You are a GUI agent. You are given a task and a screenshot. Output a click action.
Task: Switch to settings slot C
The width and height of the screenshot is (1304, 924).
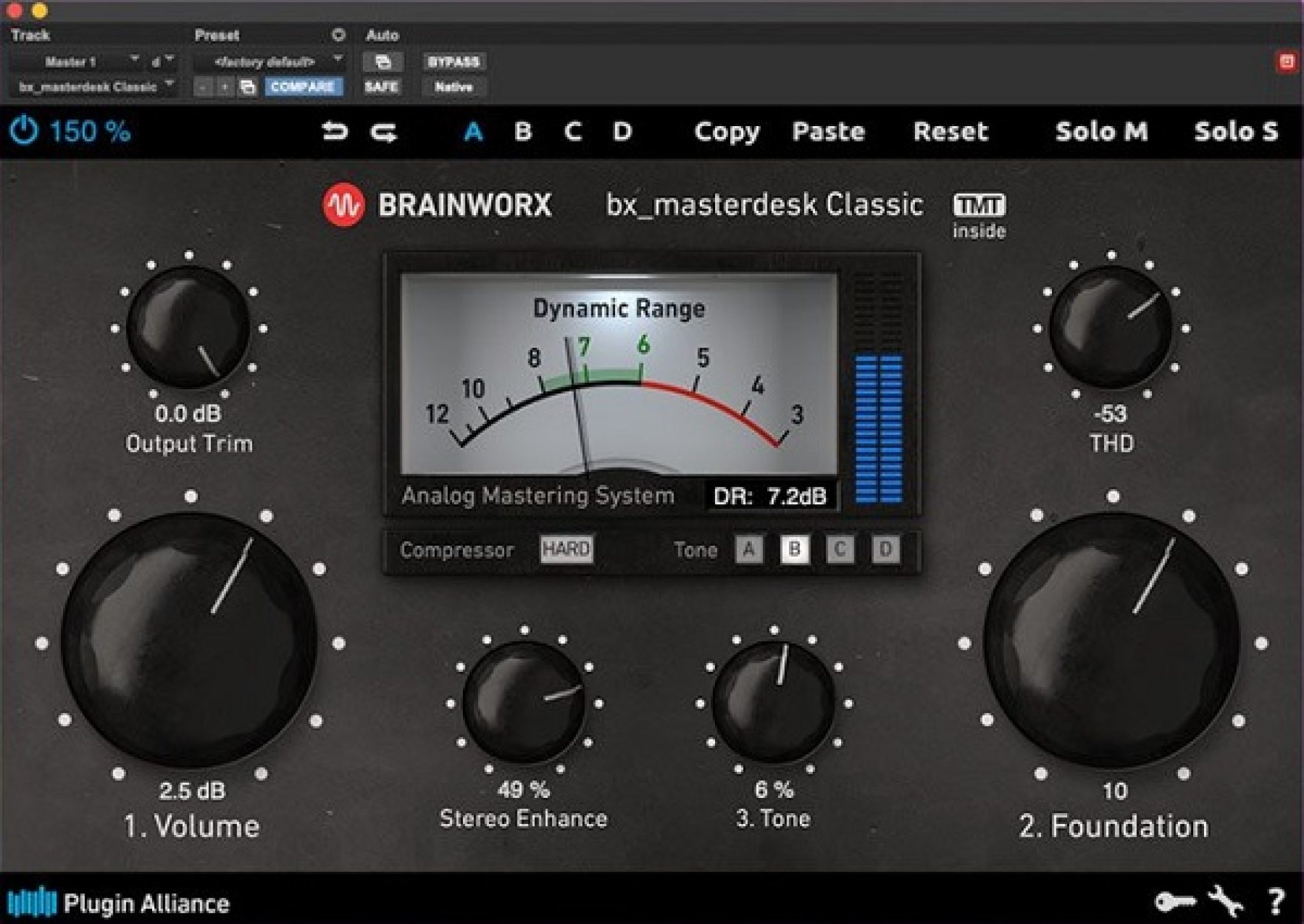click(x=572, y=132)
